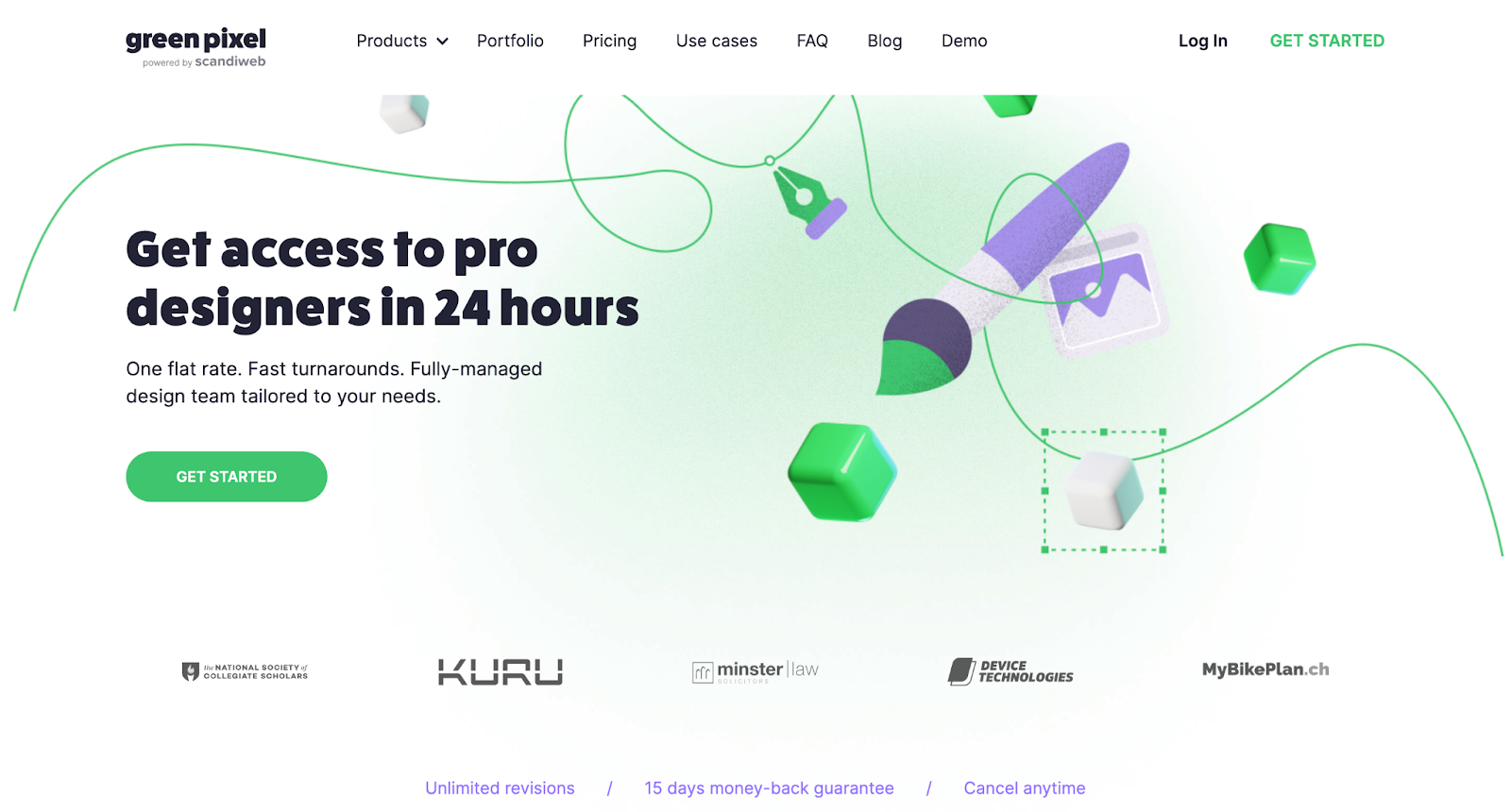Expand the Products dropdown chevron
This screenshot has height=812, width=1511.
[442, 42]
